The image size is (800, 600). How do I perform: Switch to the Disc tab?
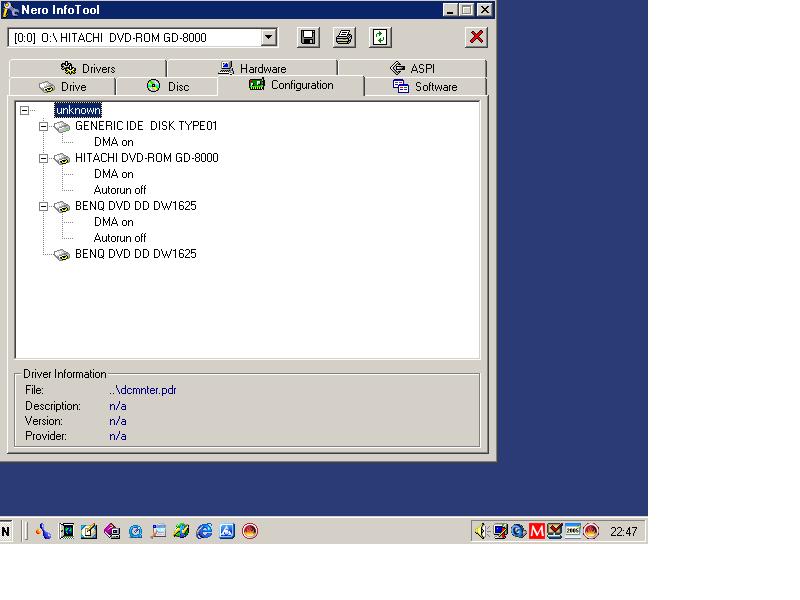pyautogui.click(x=167, y=87)
